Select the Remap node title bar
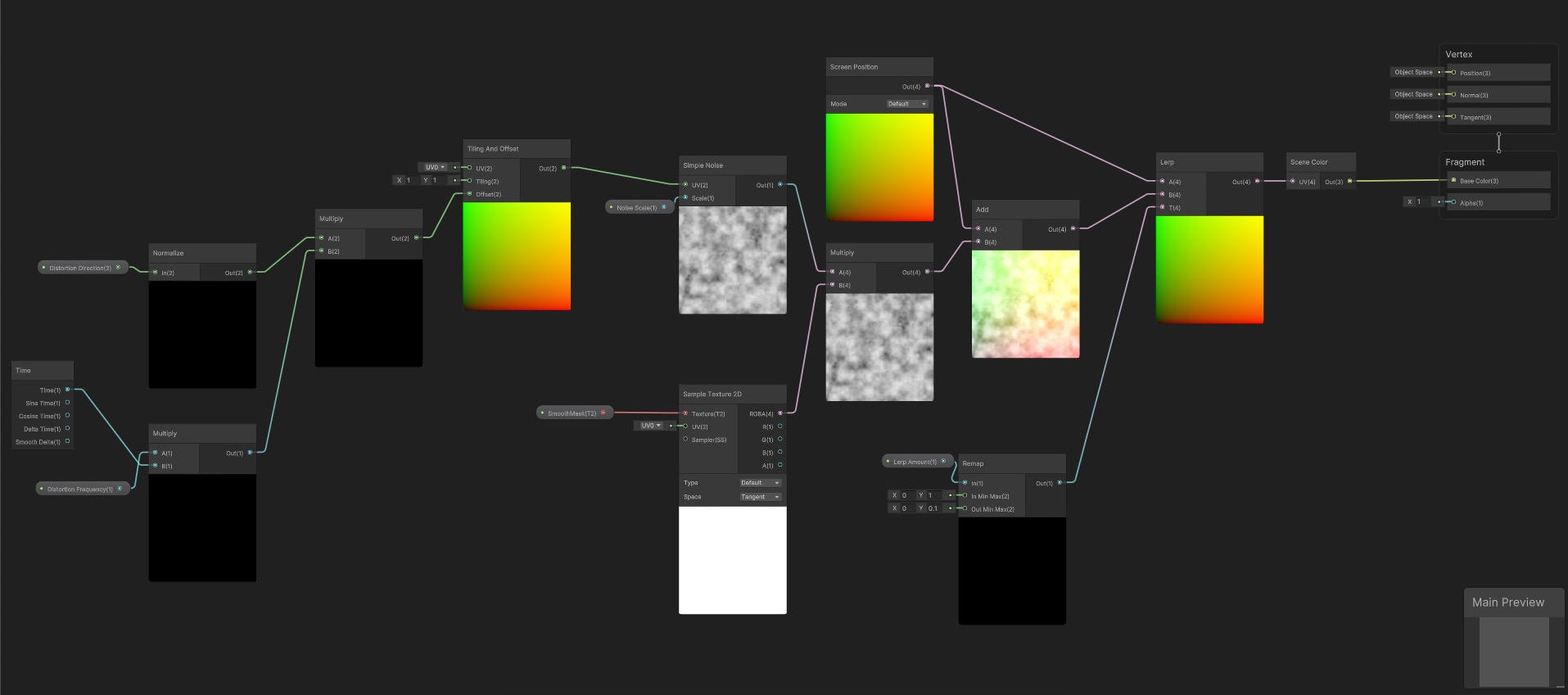This screenshot has width=1568, height=695. (x=1012, y=463)
